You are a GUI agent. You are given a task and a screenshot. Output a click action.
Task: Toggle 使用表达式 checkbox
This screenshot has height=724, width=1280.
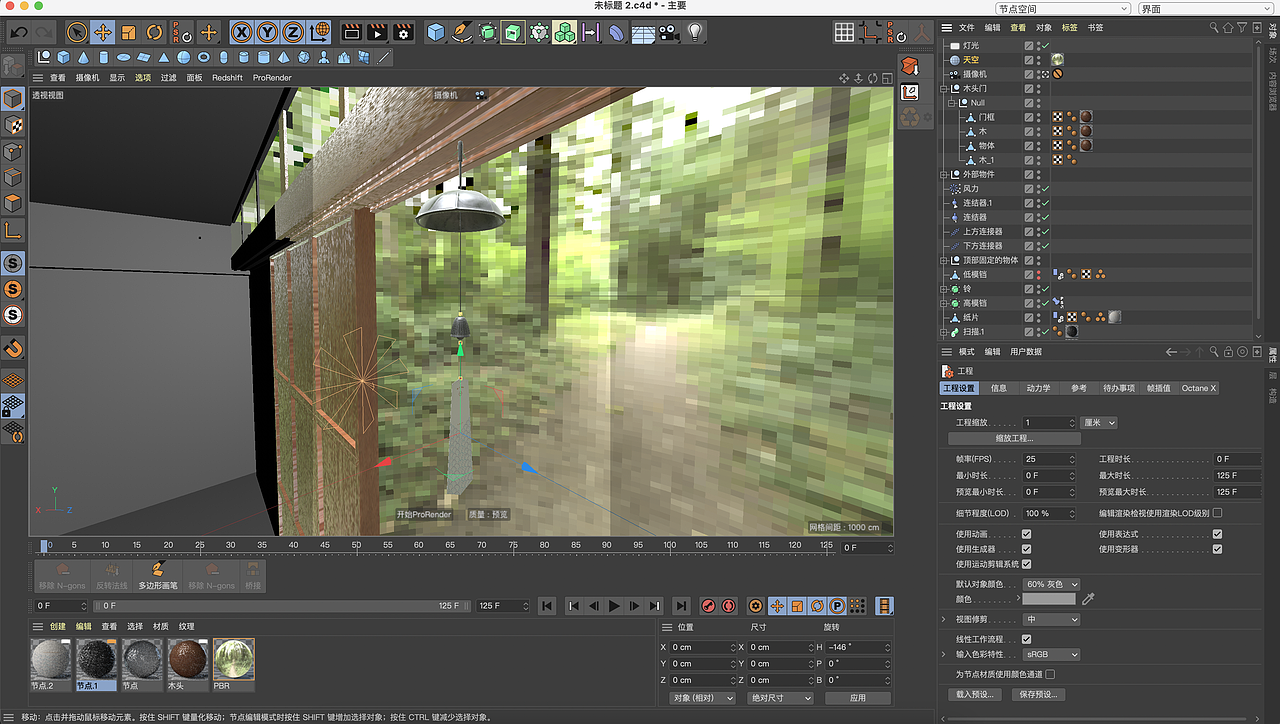point(1217,534)
